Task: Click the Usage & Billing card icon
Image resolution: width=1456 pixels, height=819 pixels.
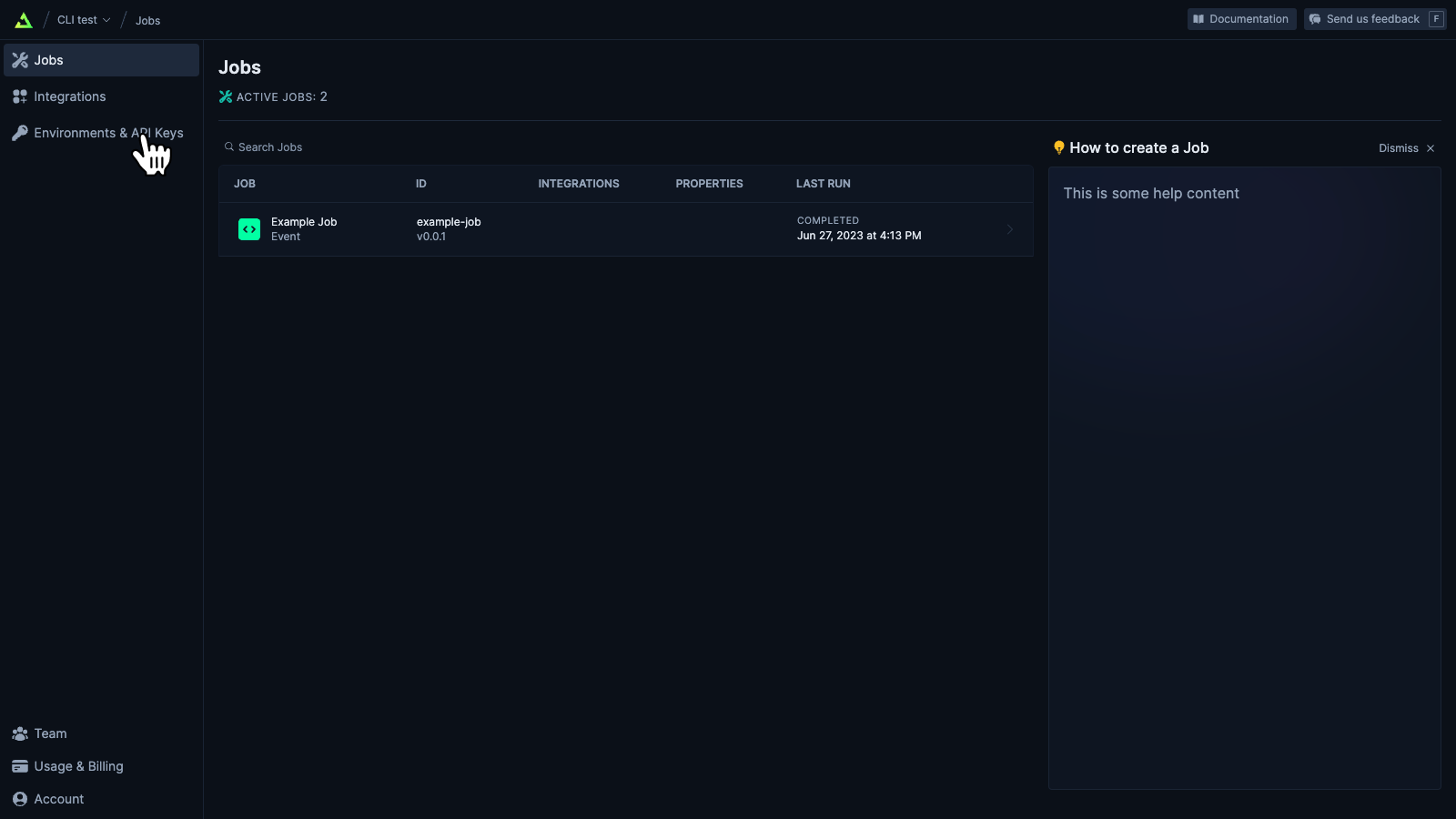Action: (x=20, y=766)
